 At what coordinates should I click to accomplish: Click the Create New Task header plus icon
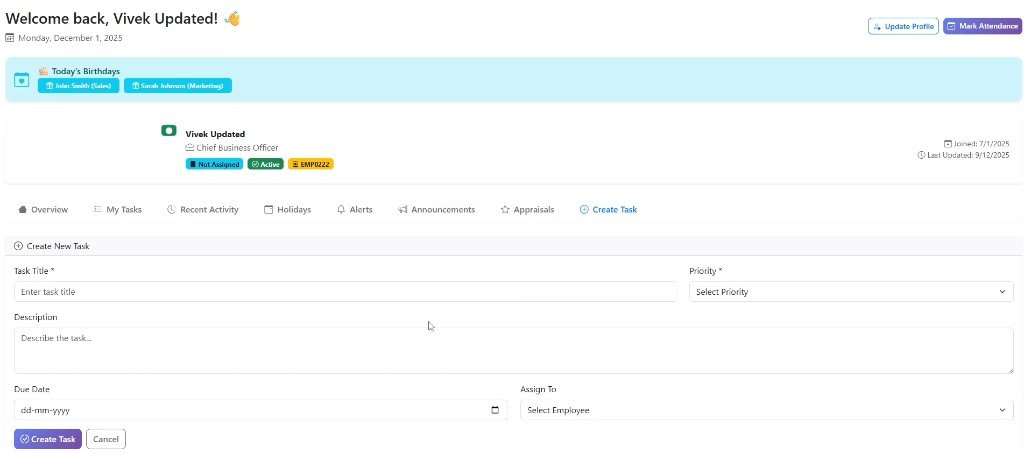18,246
